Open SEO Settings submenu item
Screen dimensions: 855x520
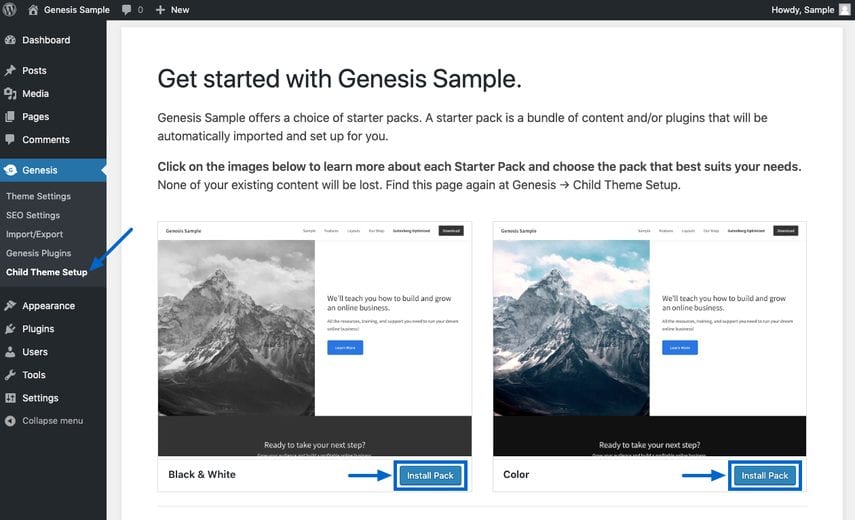33,215
